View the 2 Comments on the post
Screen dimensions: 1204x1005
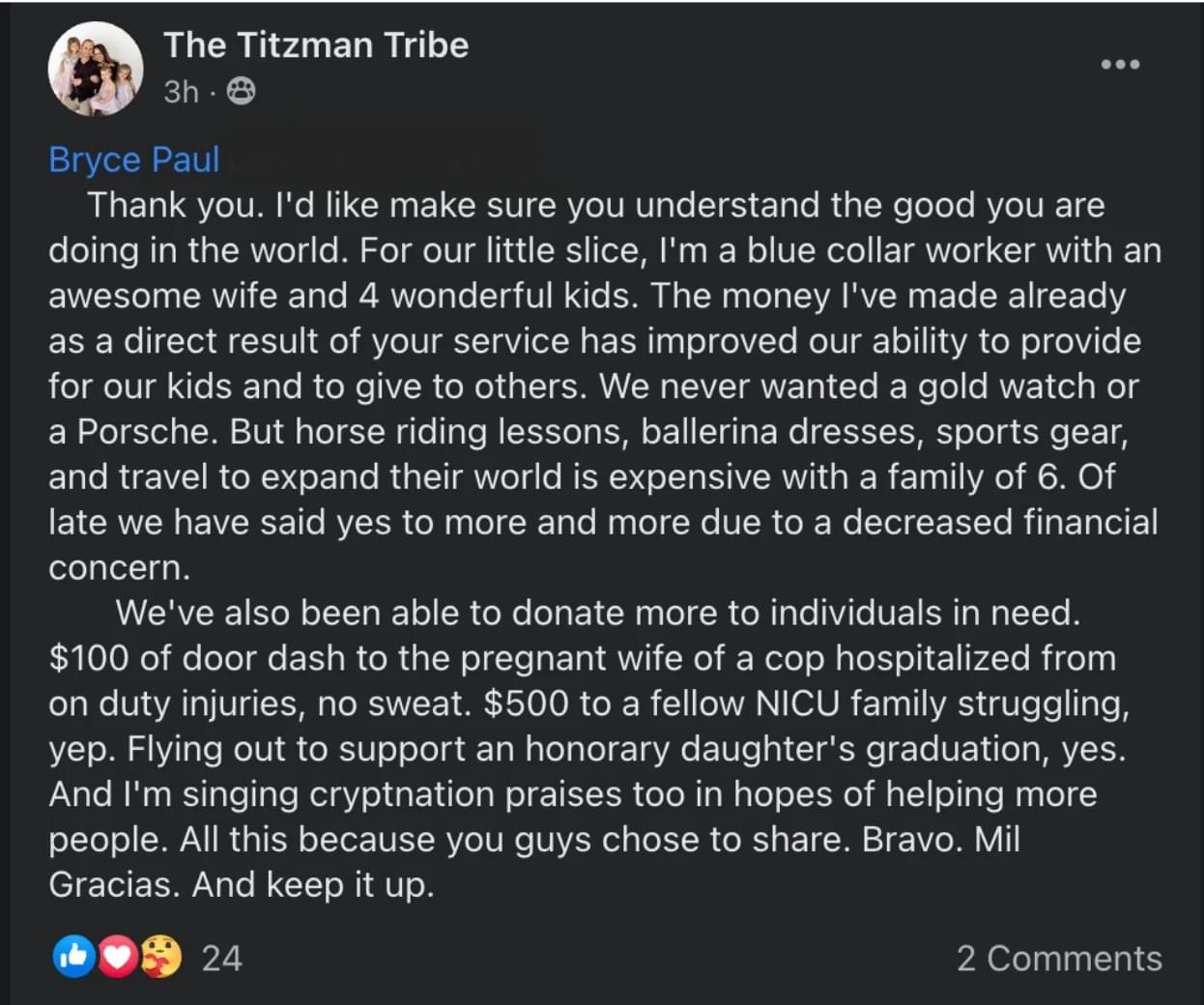pyautogui.click(x=1059, y=958)
